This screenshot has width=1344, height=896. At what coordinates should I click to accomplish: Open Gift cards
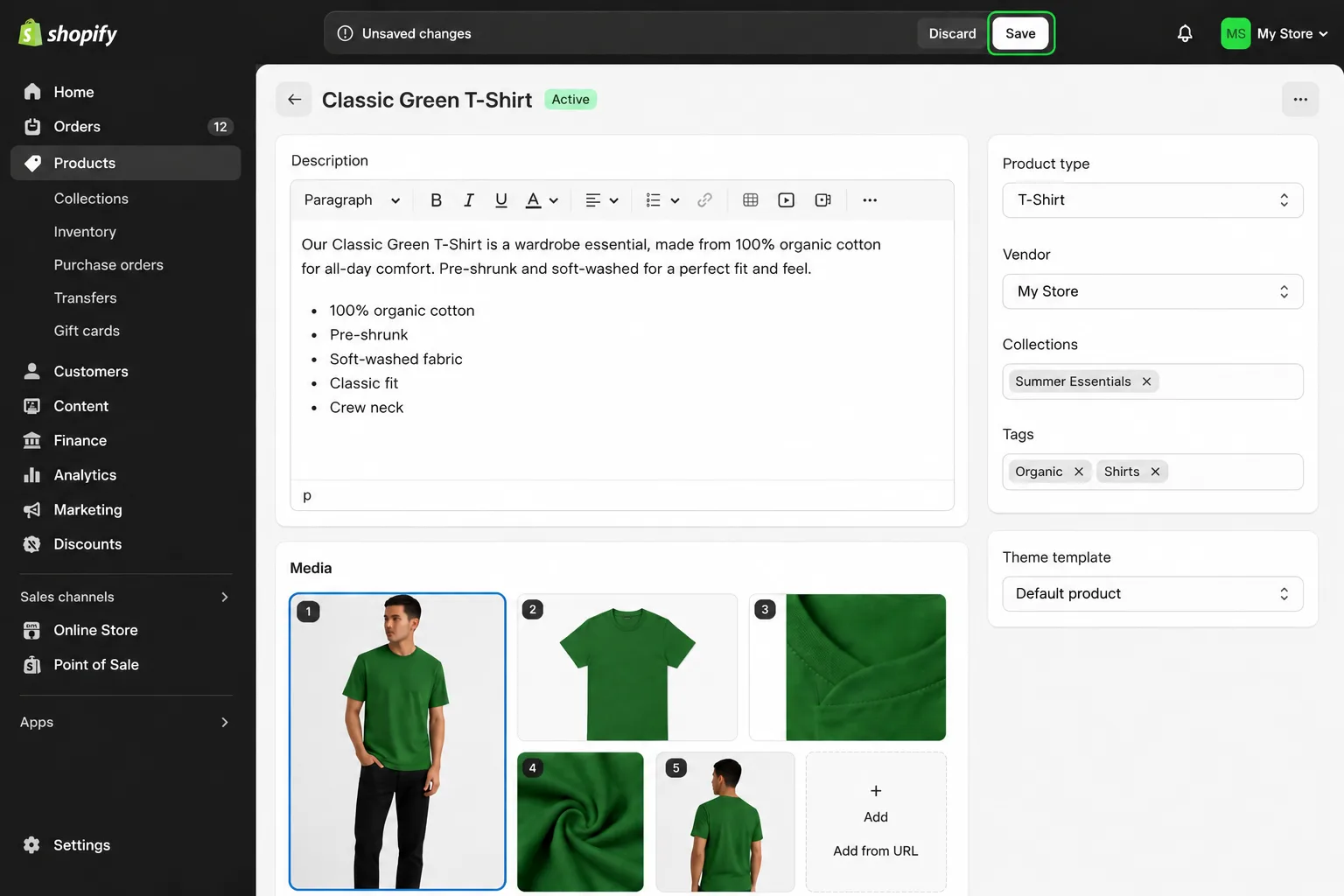coord(87,331)
